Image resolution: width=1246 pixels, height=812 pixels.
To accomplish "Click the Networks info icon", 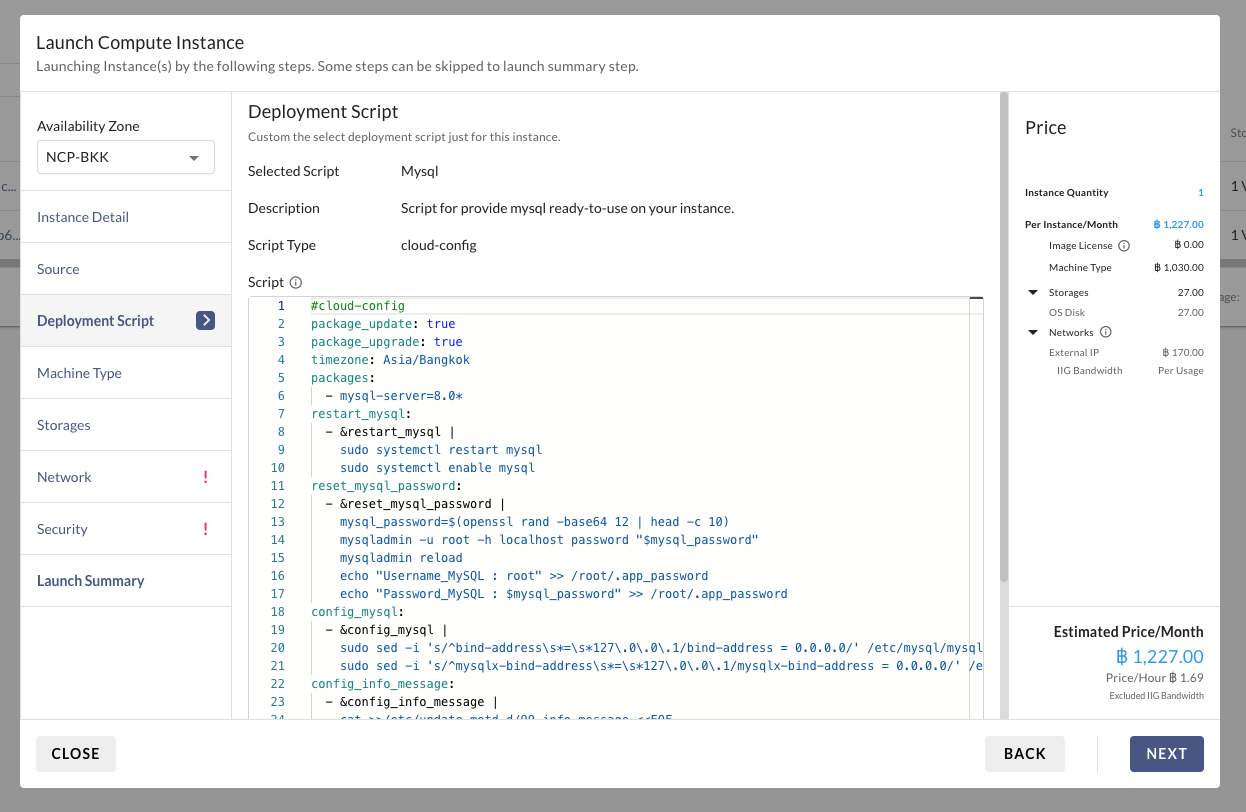I will pos(1106,333).
